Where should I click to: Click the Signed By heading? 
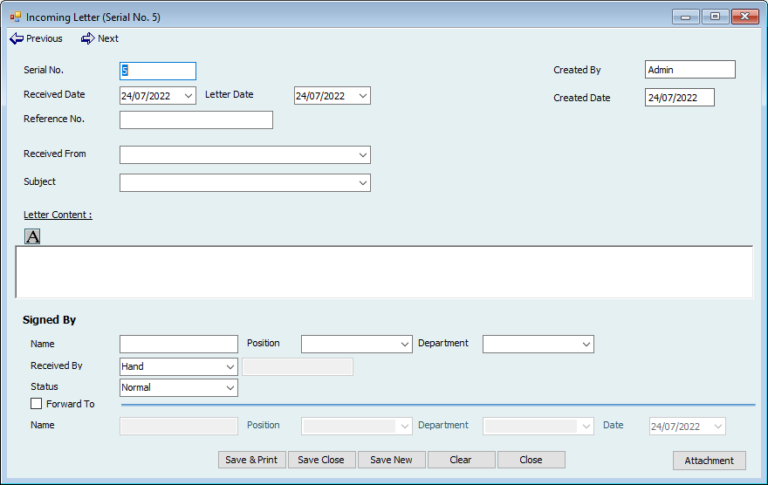49,320
